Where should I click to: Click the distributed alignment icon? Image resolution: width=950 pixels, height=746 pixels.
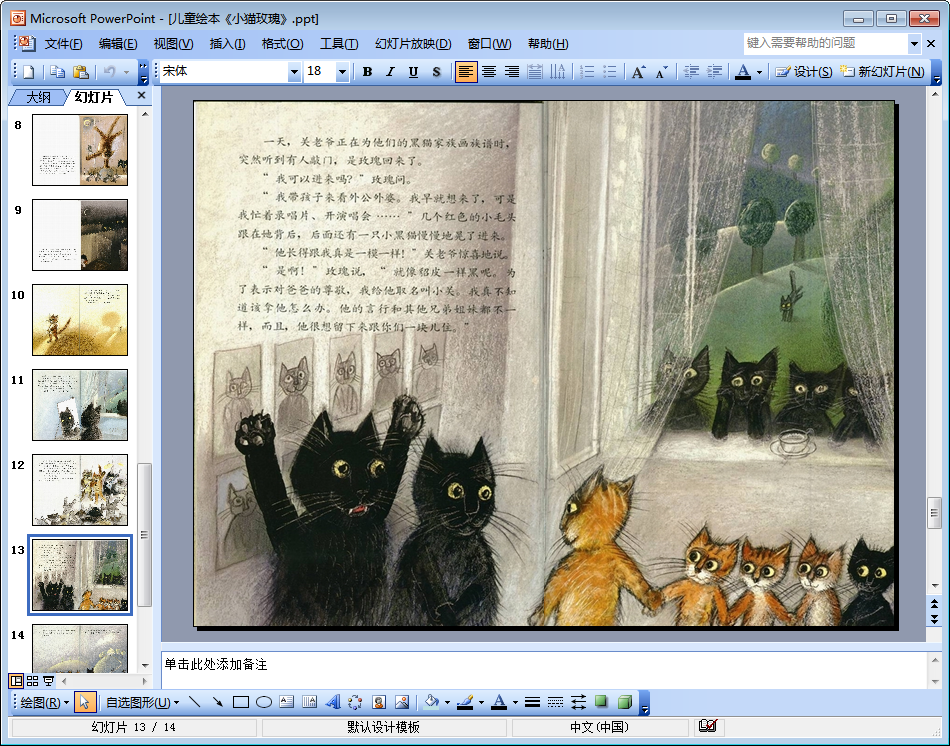point(534,72)
